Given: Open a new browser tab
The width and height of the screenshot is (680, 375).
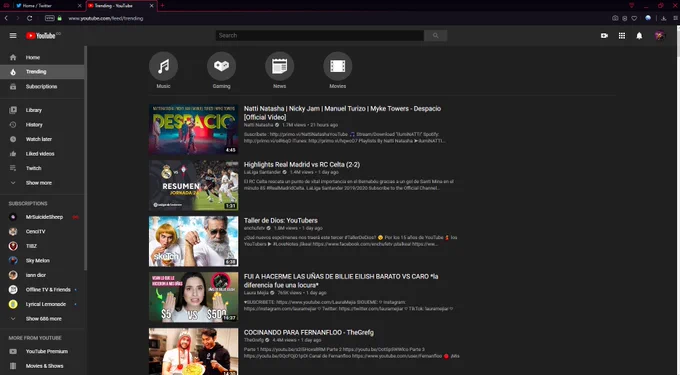Looking at the screenshot, I should [x=162, y=6].
